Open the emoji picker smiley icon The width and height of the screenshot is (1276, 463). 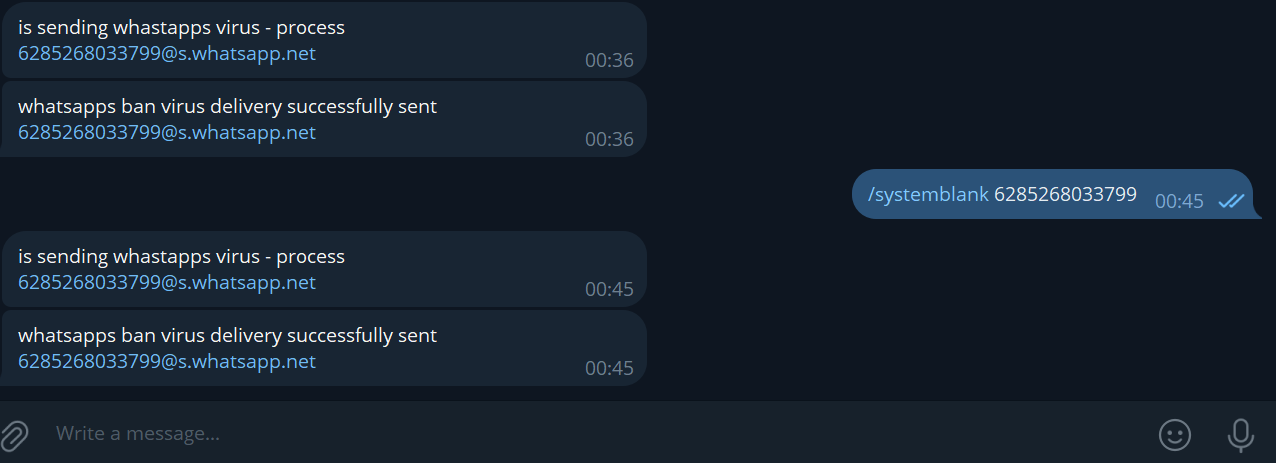(1174, 434)
